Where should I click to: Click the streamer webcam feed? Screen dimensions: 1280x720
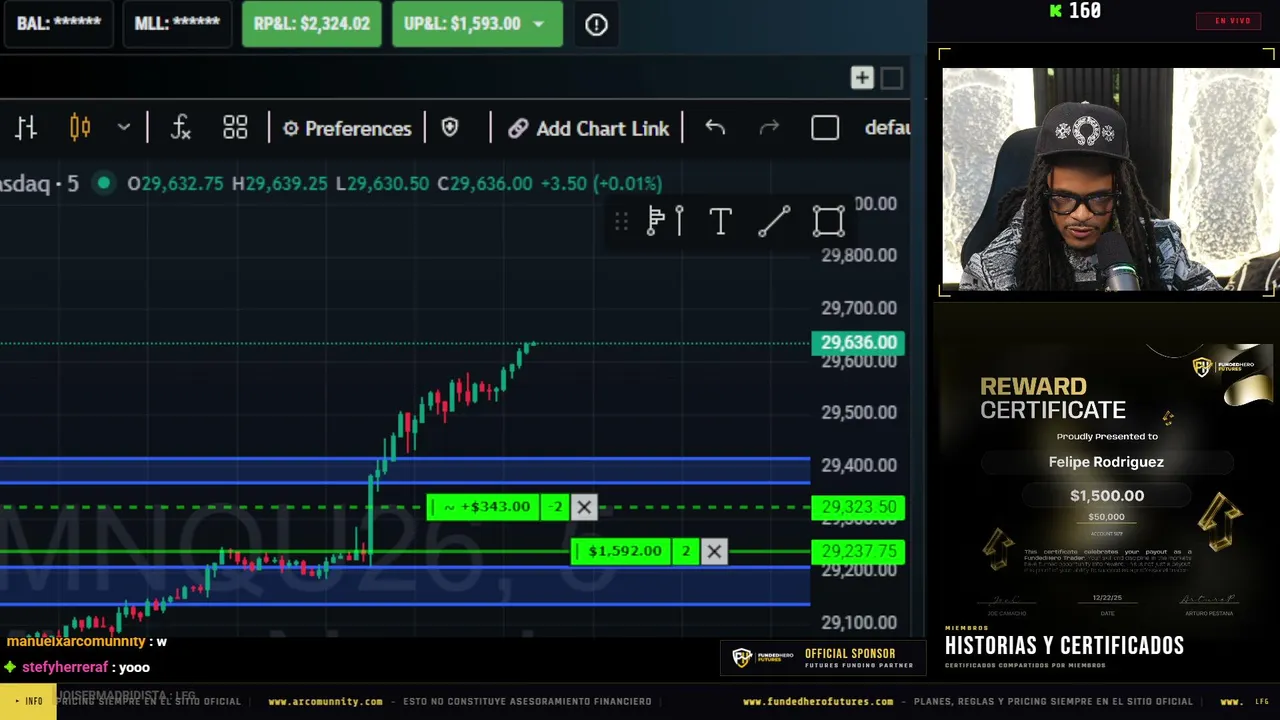coord(1108,180)
